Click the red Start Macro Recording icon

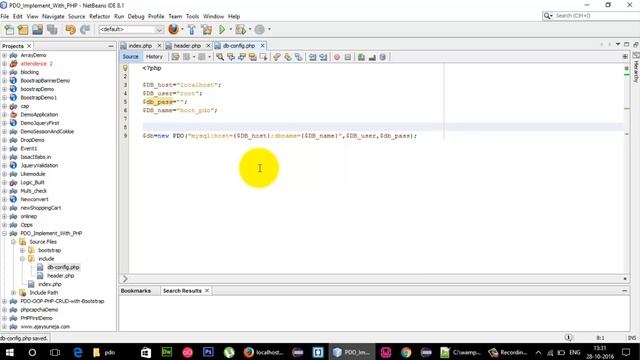click(x=337, y=57)
